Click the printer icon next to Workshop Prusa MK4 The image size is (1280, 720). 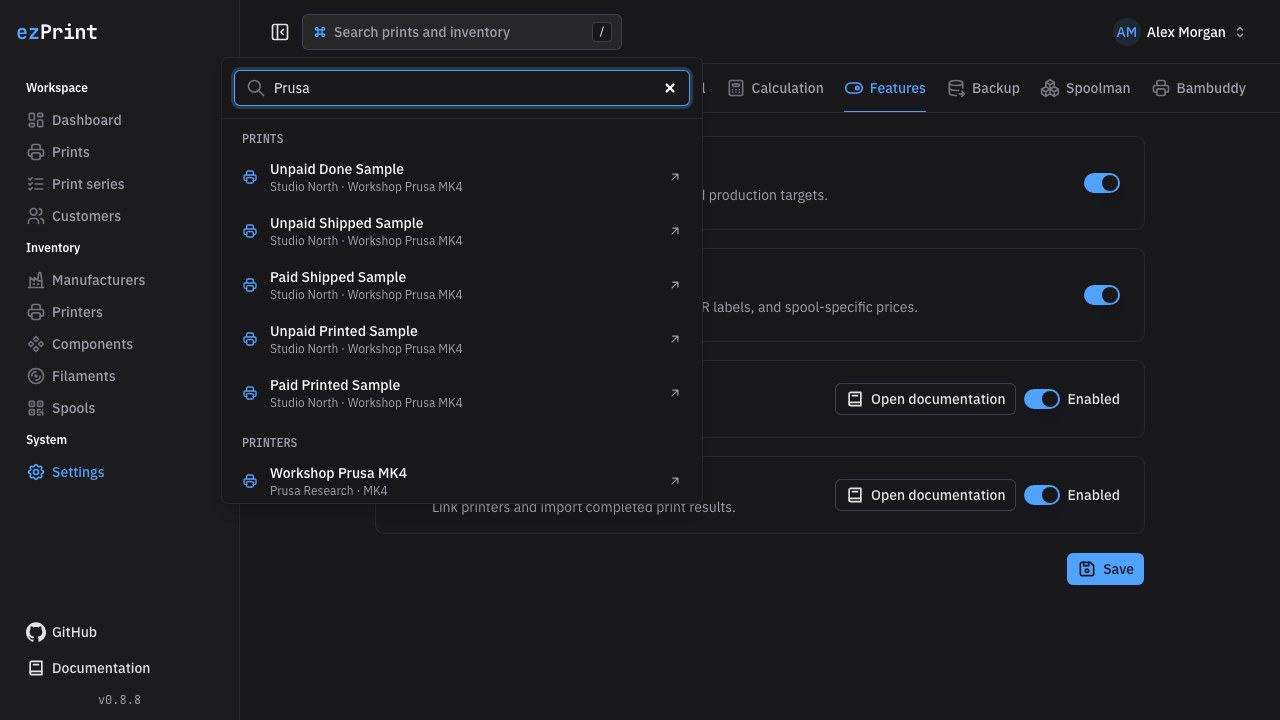(250, 481)
